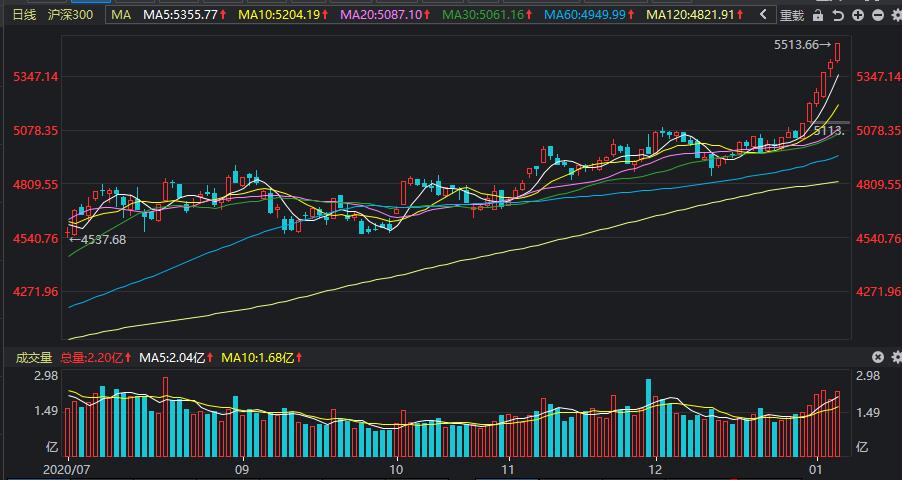This screenshot has width=902, height=480.
Task: Open the MA indicator selector
Action: [x=121, y=15]
